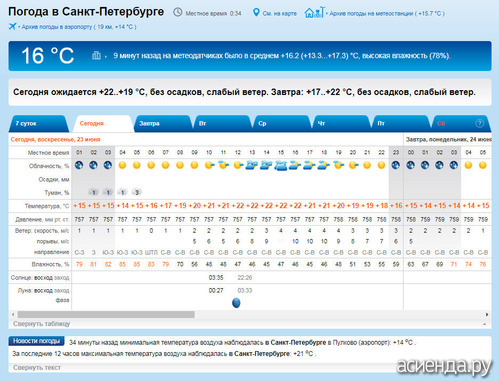This screenshot has height=381, width=499.
Task: Click the Сегодня, воскресенье, 23 июня heading
Action: pyautogui.click(x=55, y=139)
